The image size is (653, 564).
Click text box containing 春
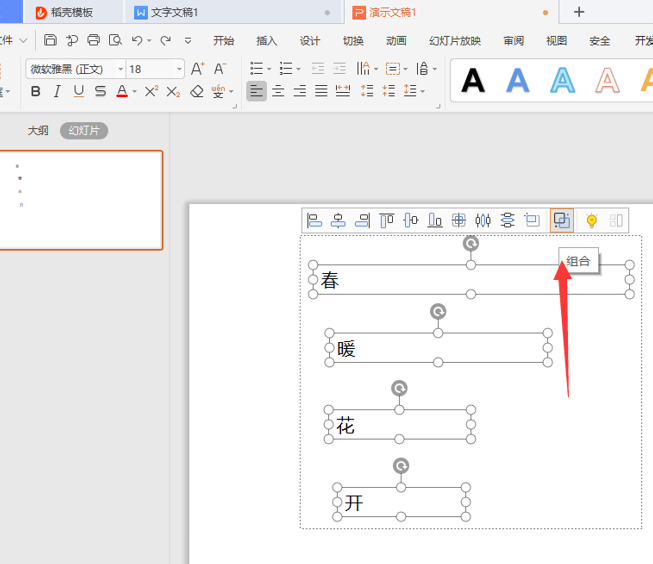tap(471, 280)
